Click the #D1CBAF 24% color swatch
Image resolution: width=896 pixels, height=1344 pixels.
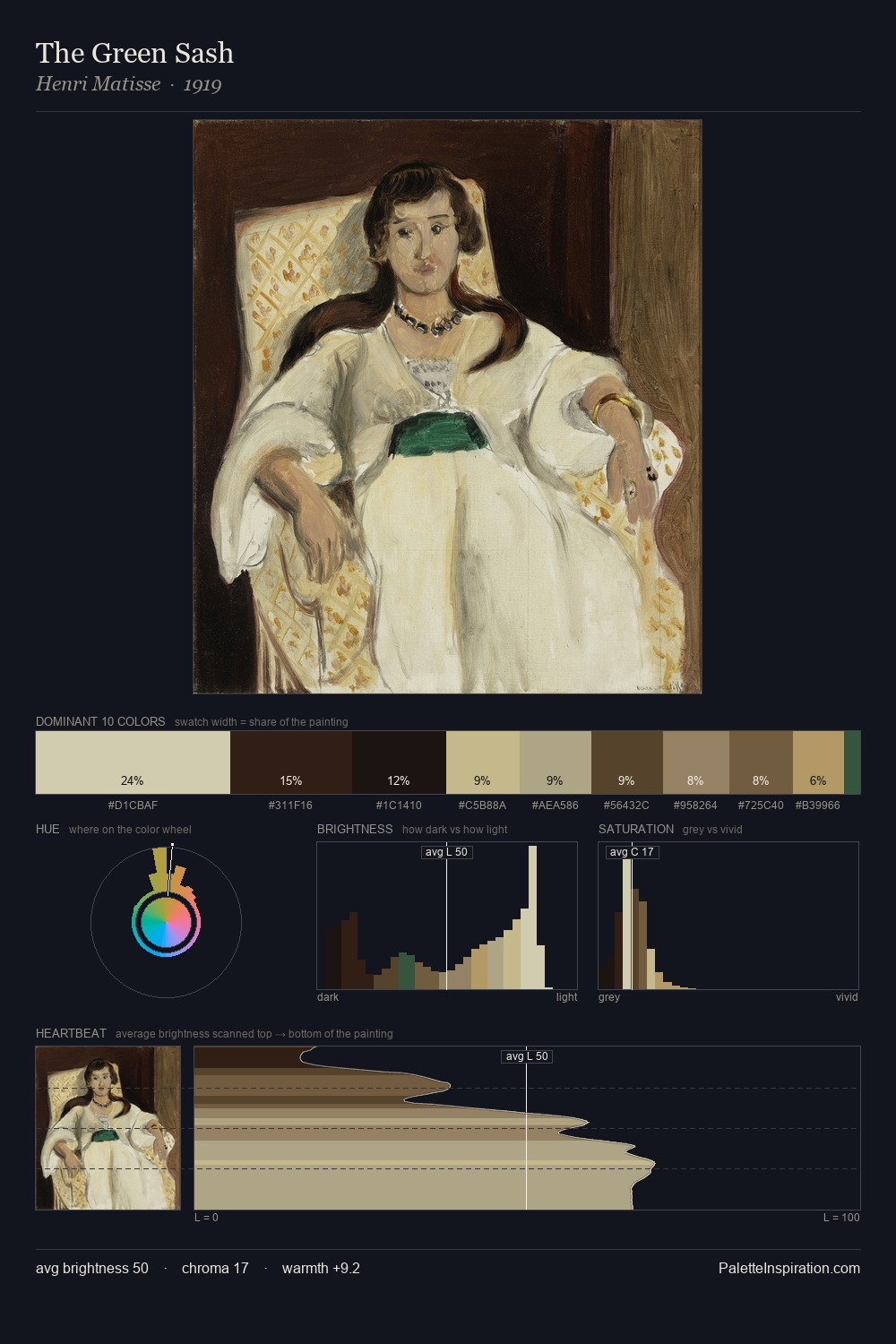(133, 762)
